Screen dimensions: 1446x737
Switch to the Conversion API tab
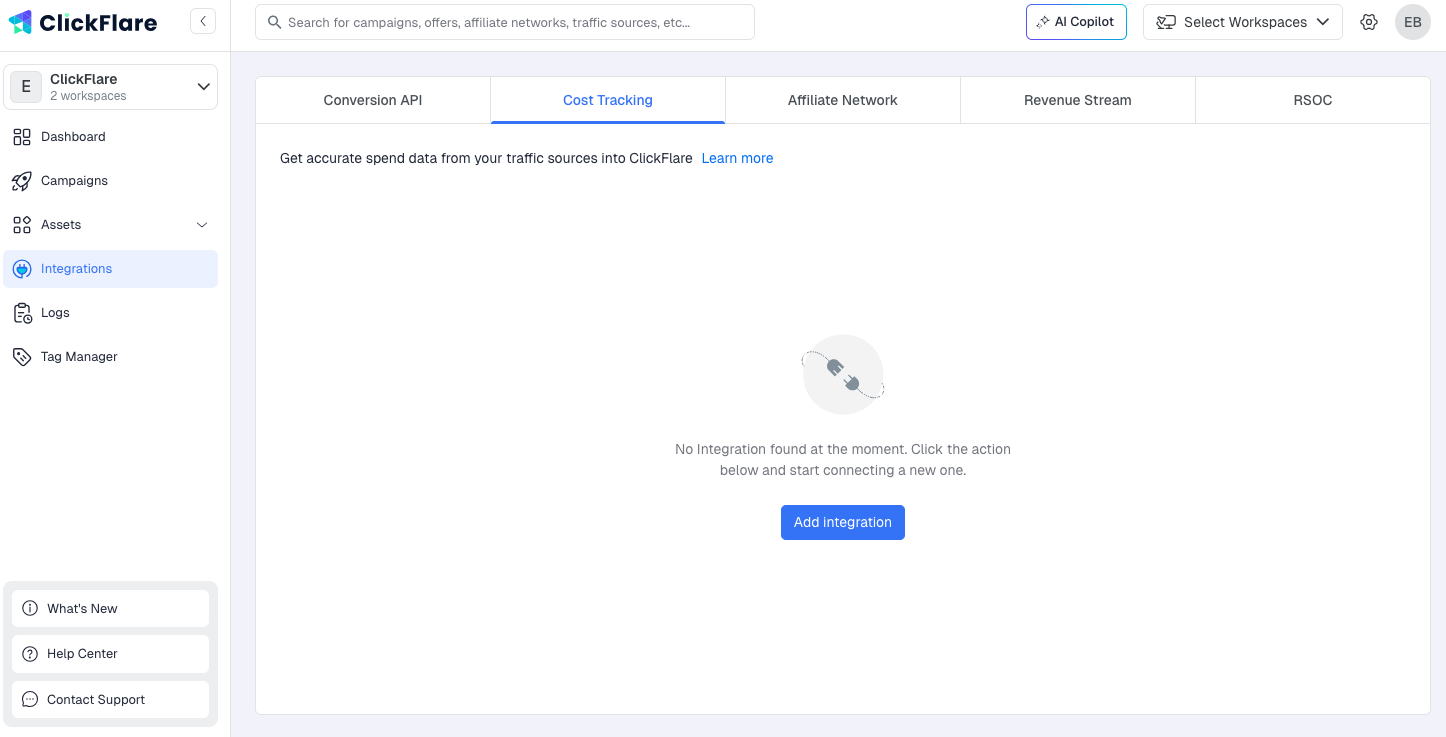[373, 100]
